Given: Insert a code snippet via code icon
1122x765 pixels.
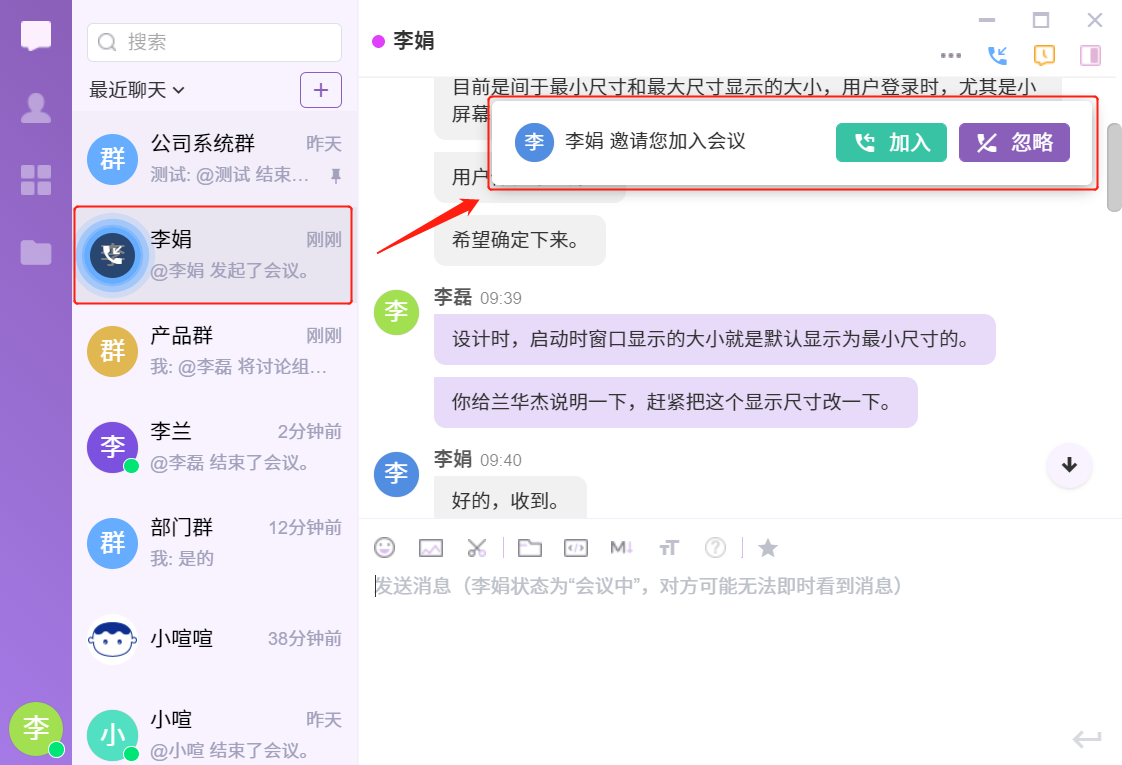Looking at the screenshot, I should coord(575,547).
